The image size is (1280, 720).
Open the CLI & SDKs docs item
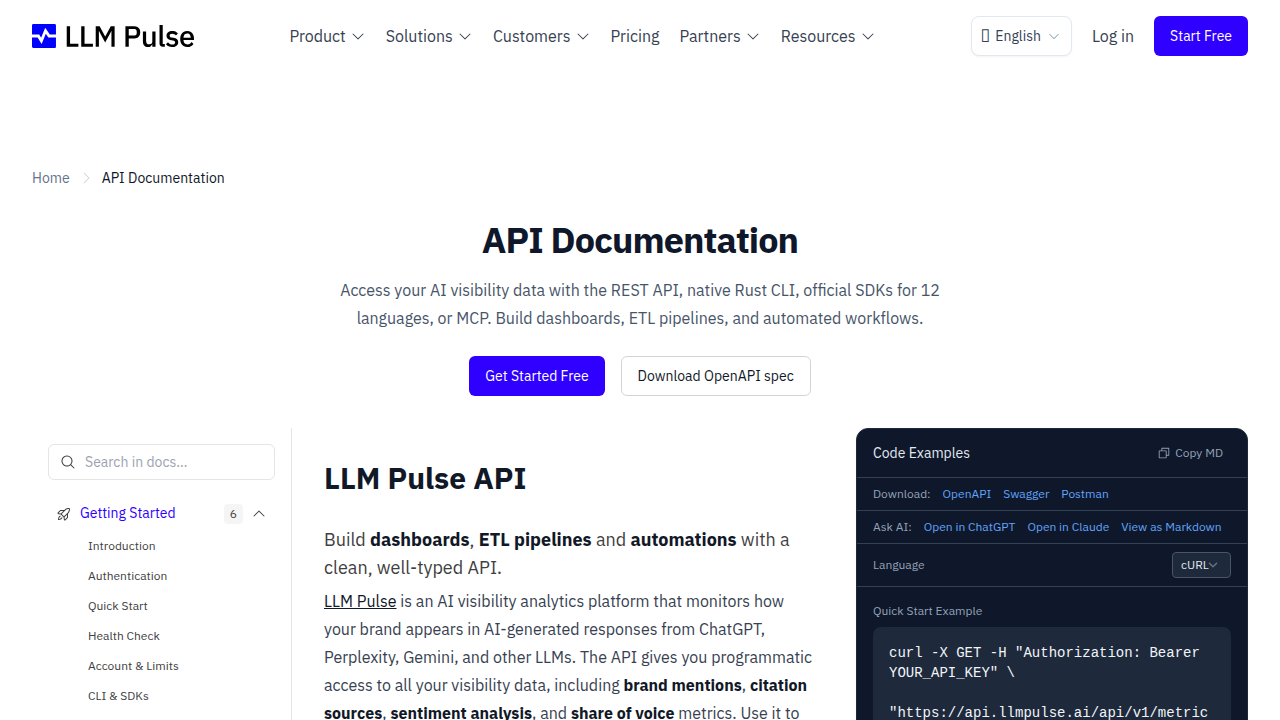[118, 696]
